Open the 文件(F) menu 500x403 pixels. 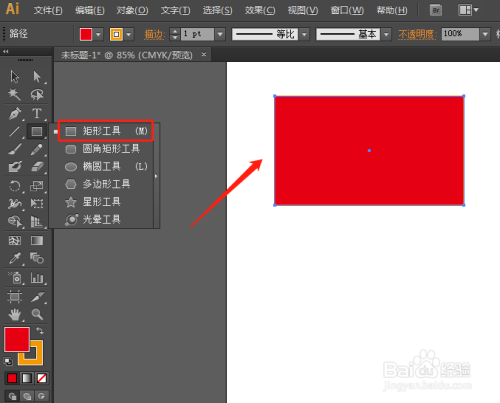[x=48, y=10]
